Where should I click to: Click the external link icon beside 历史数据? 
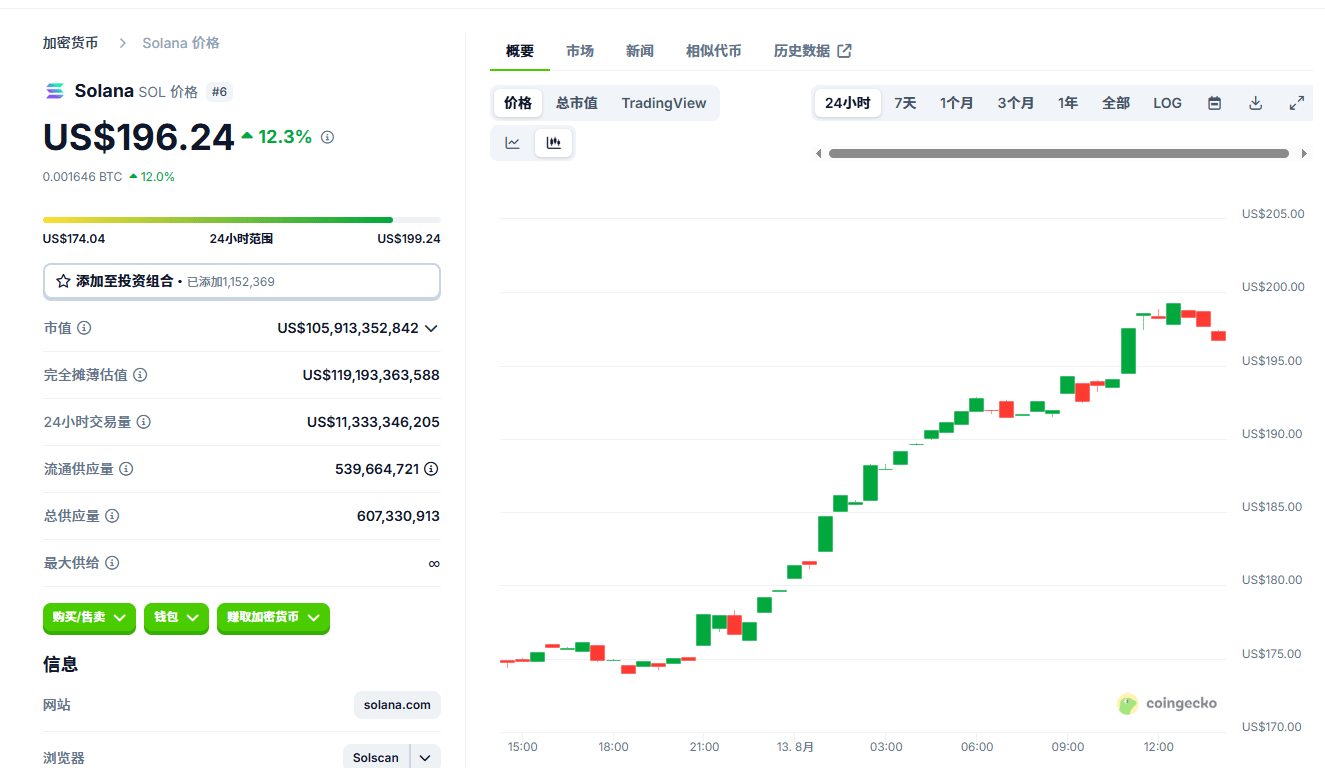(844, 51)
